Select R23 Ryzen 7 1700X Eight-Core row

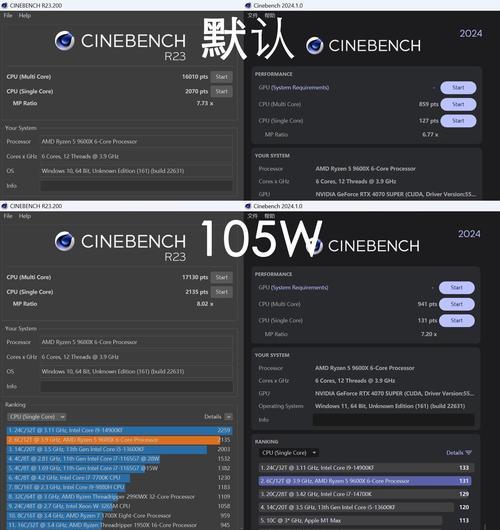point(119,515)
